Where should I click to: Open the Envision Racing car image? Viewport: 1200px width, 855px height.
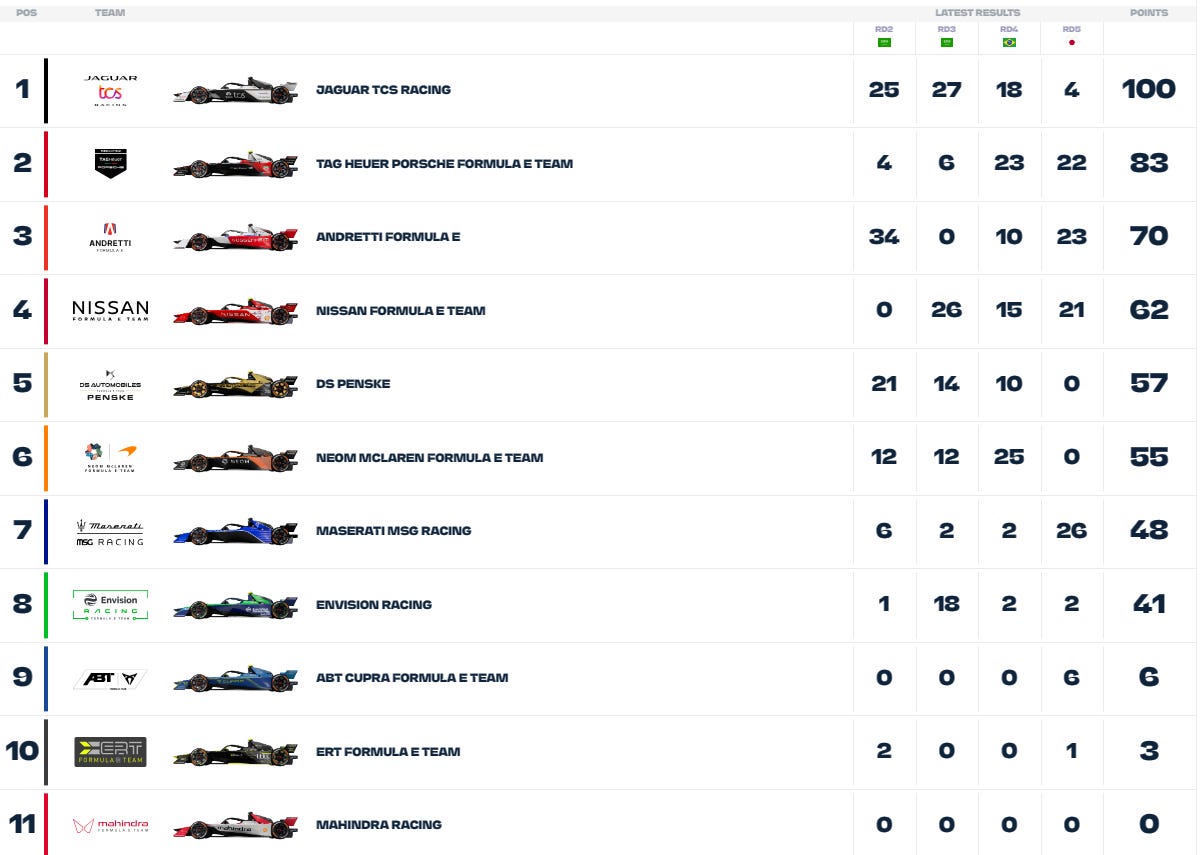tap(235, 604)
